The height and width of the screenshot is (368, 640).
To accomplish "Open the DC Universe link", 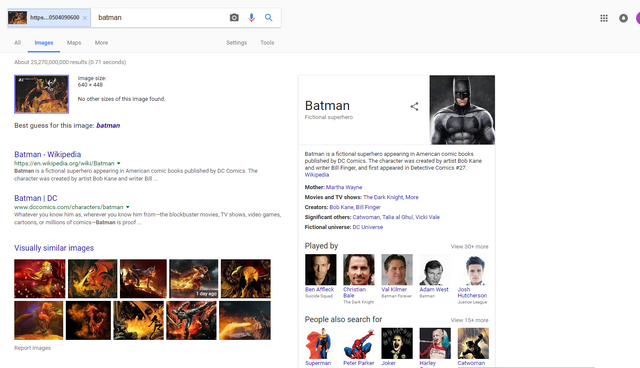I will (x=368, y=227).
